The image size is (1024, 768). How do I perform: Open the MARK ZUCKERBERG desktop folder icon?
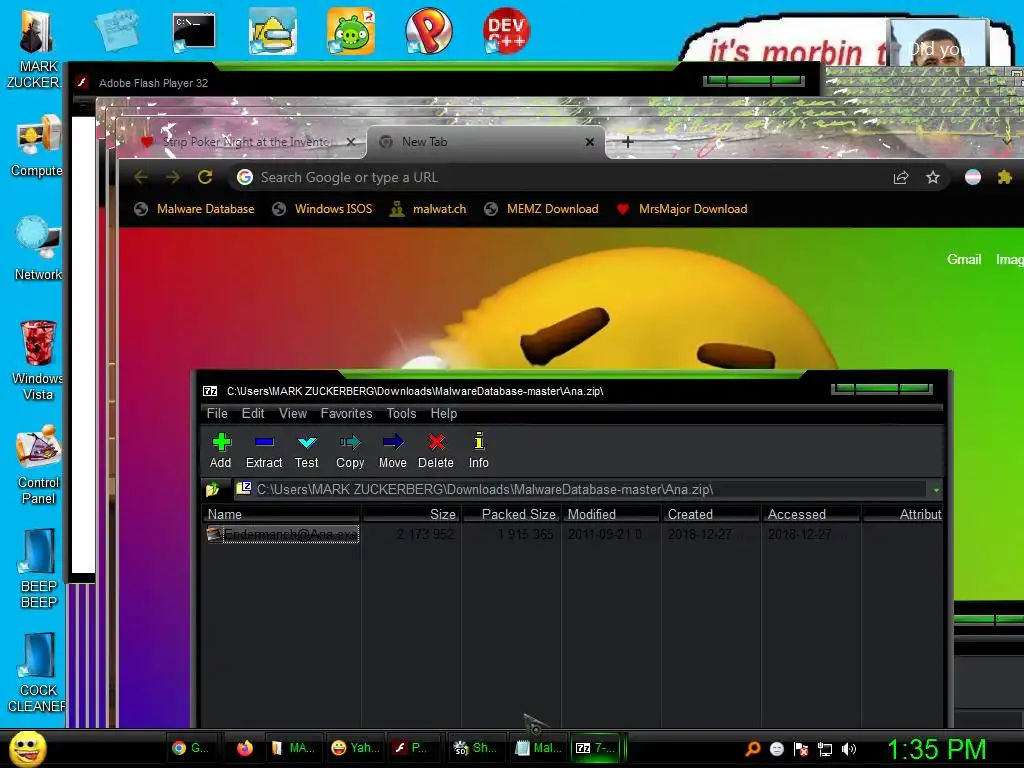pyautogui.click(x=37, y=49)
